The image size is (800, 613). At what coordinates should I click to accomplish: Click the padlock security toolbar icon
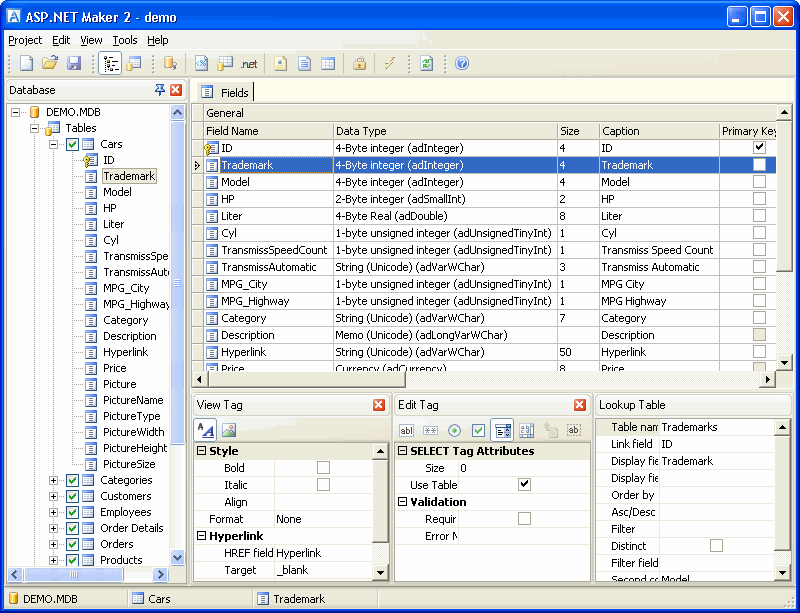click(x=360, y=63)
